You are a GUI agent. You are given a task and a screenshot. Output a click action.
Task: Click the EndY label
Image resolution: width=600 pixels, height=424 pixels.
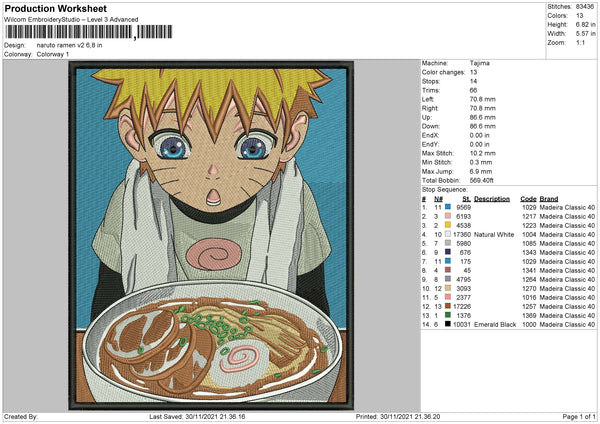(x=430, y=144)
